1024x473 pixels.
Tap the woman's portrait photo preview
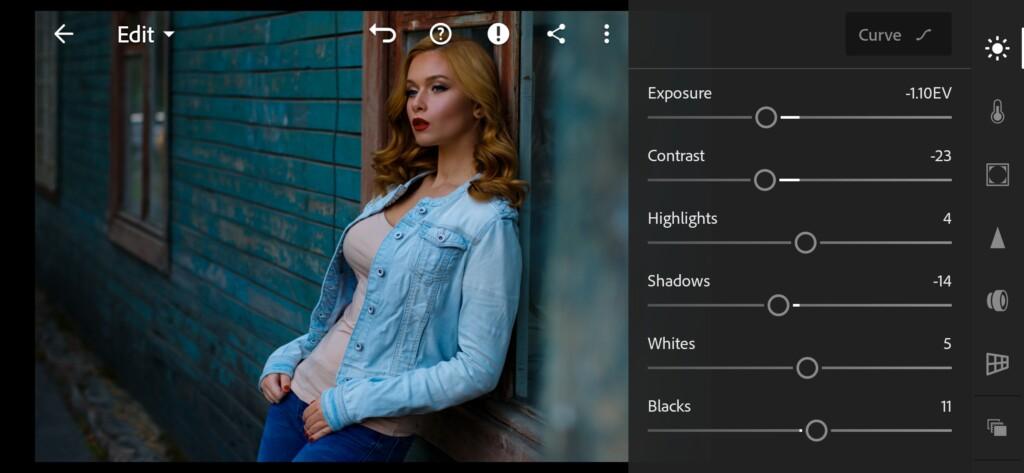(x=331, y=236)
